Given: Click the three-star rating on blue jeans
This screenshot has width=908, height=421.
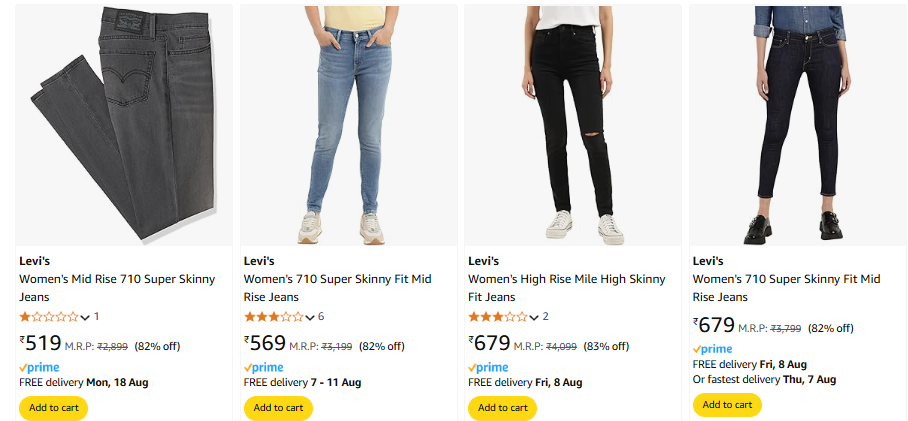Looking at the screenshot, I should click(273, 317).
